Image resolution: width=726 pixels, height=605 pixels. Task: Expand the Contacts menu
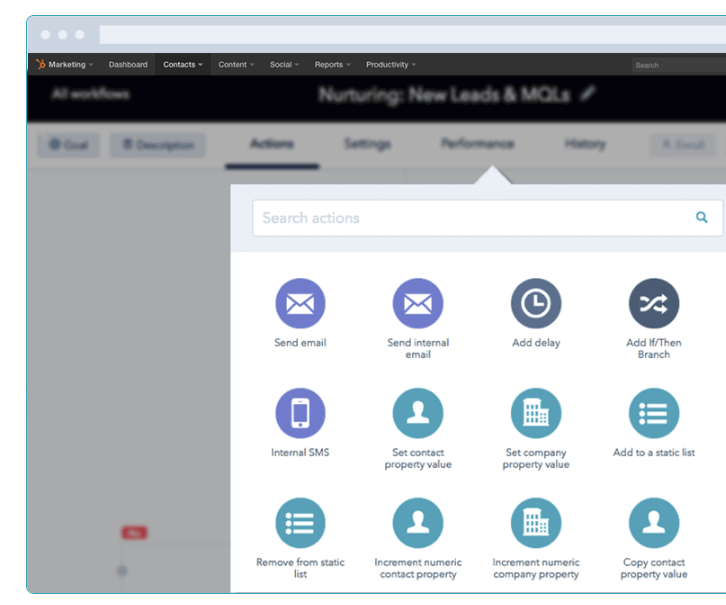(x=182, y=65)
